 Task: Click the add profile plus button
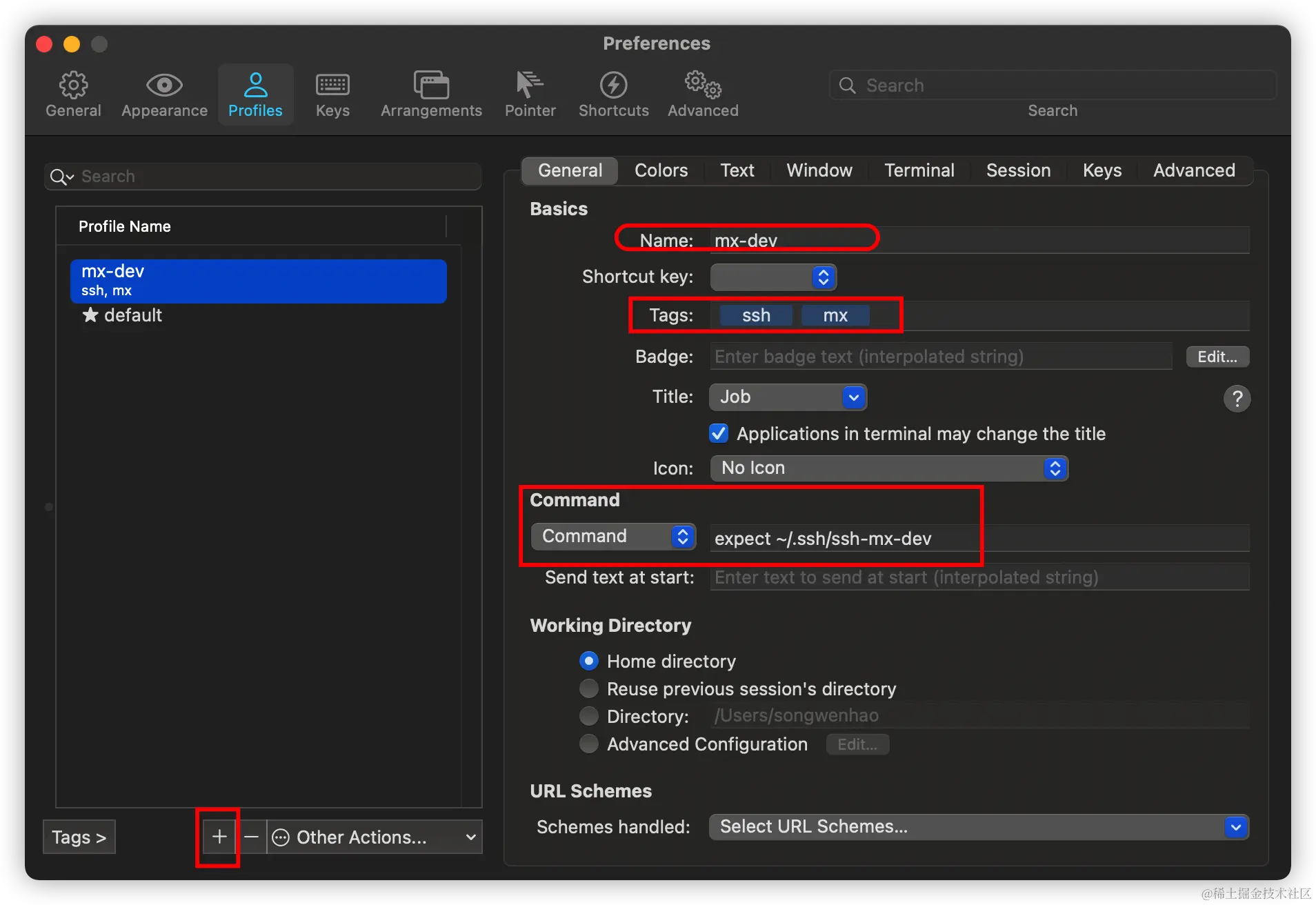[219, 837]
